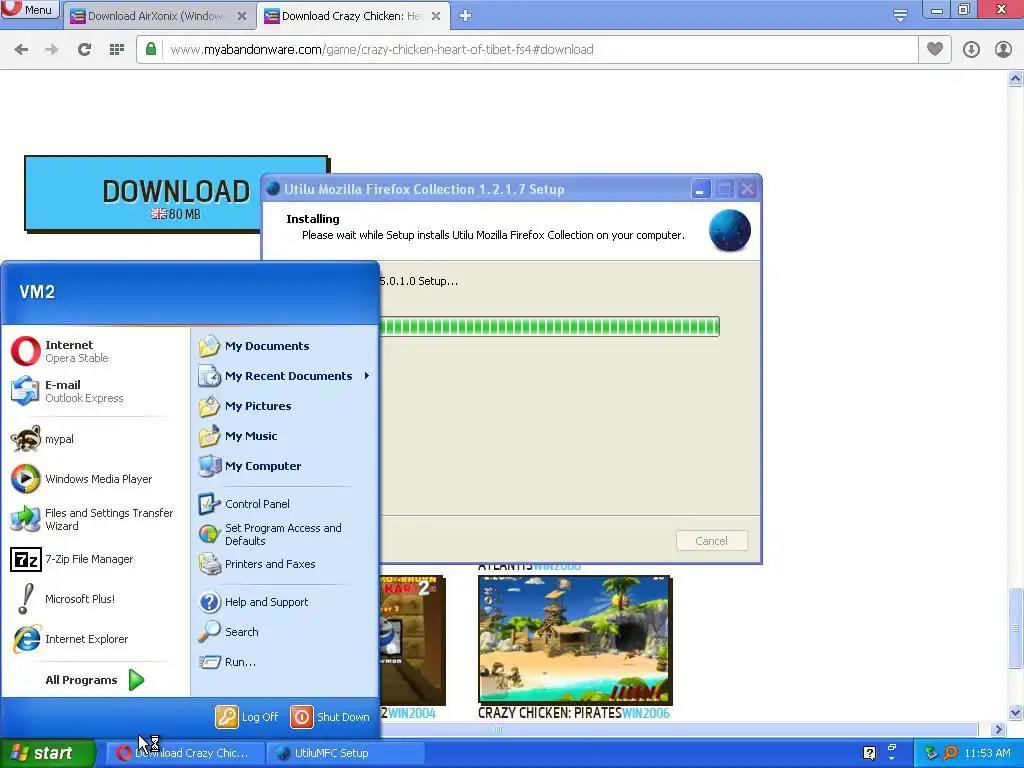Image resolution: width=1024 pixels, height=768 pixels.
Task: Select UtiluMFC Setup taskbar button
Action: (346, 753)
